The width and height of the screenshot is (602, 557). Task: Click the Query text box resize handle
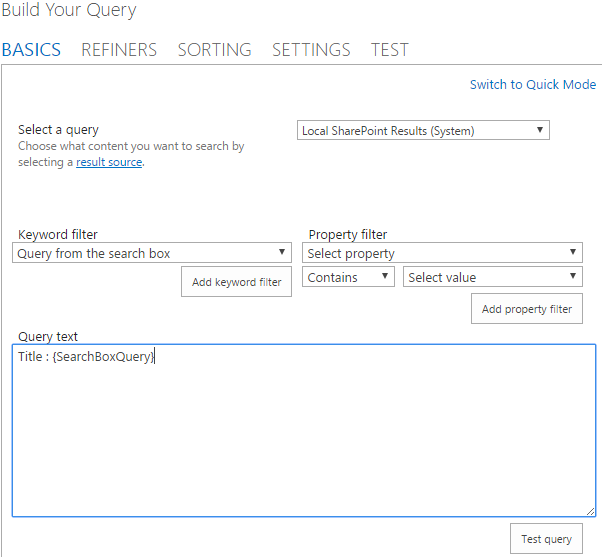pyautogui.click(x=590, y=512)
